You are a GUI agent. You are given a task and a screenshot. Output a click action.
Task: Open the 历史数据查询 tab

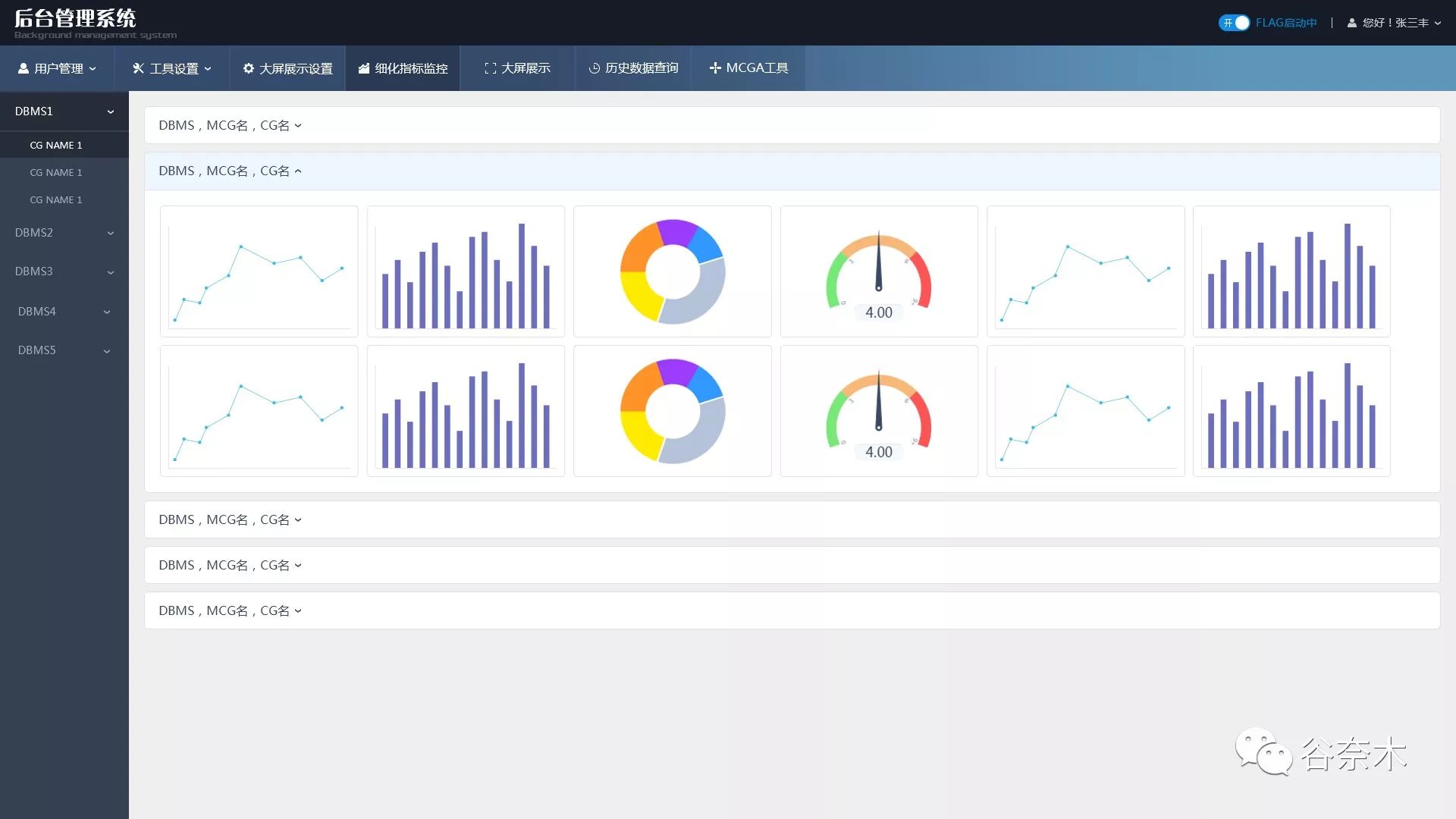(x=633, y=68)
